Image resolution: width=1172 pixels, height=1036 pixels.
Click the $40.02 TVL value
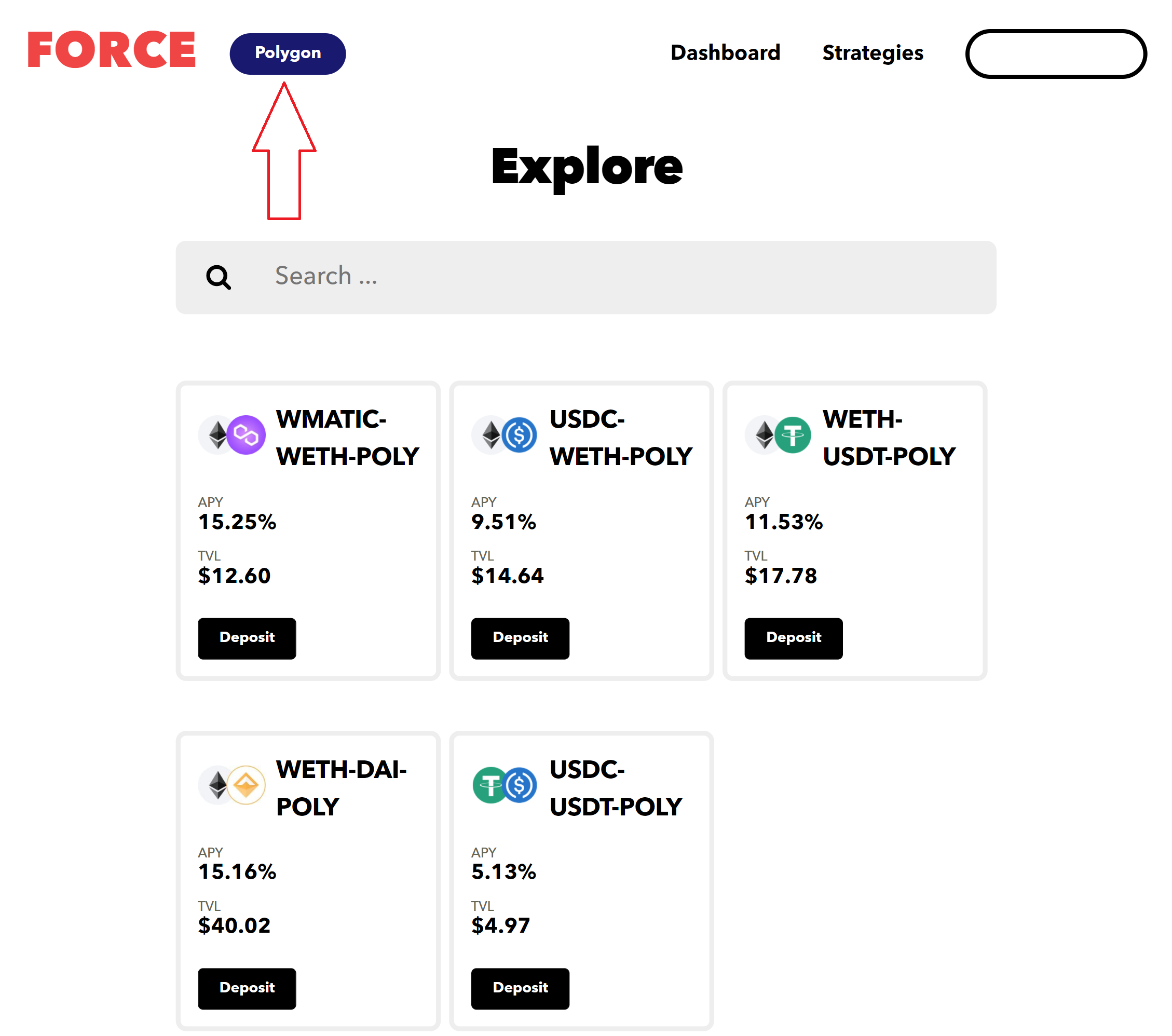pos(234,926)
